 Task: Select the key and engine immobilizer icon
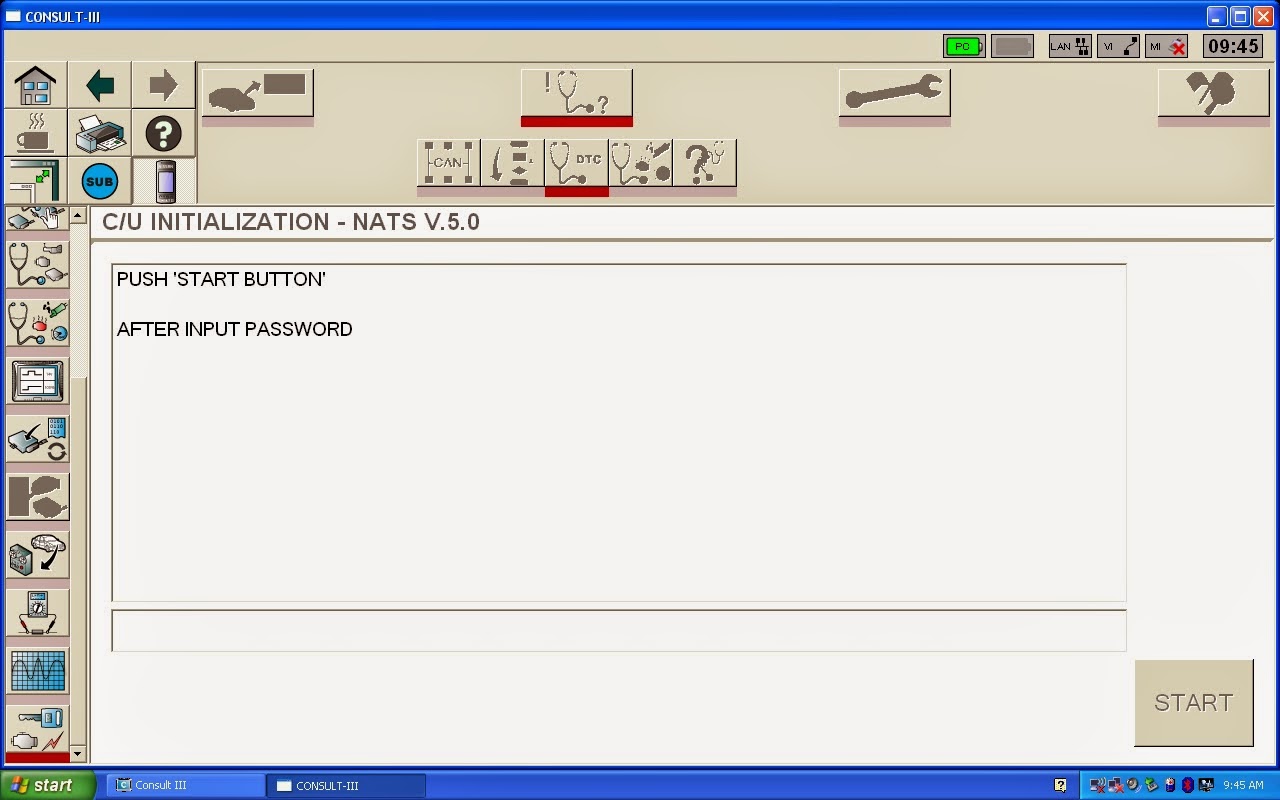click(x=38, y=730)
